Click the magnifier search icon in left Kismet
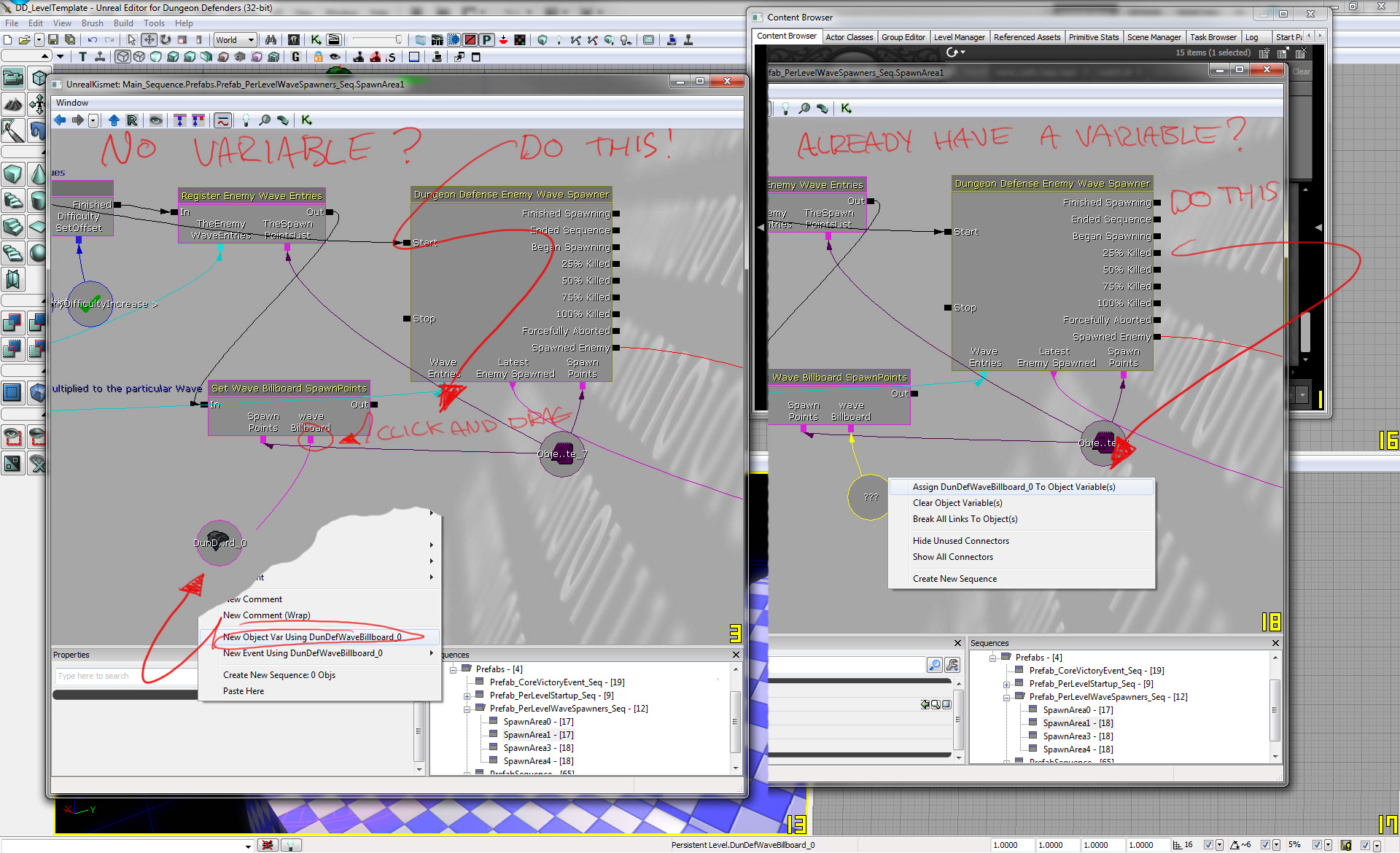The width and height of the screenshot is (1400, 853). [x=265, y=120]
